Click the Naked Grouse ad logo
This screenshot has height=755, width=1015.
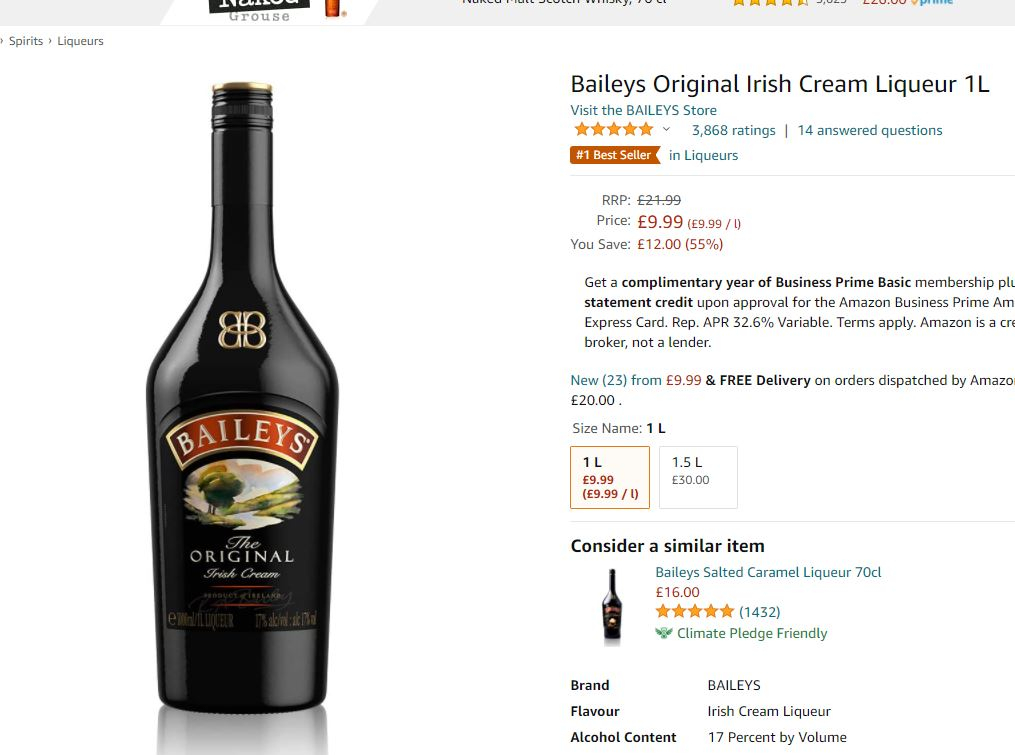click(259, 9)
